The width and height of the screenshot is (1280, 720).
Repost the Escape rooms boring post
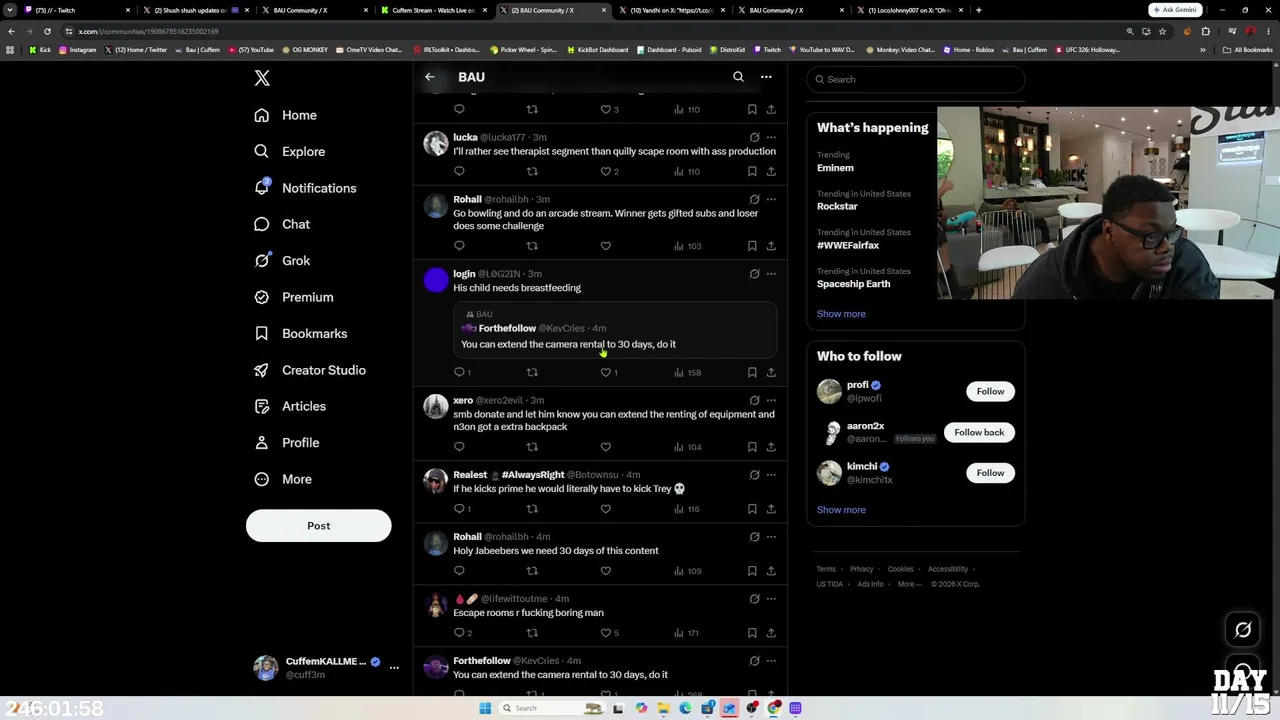[532, 633]
